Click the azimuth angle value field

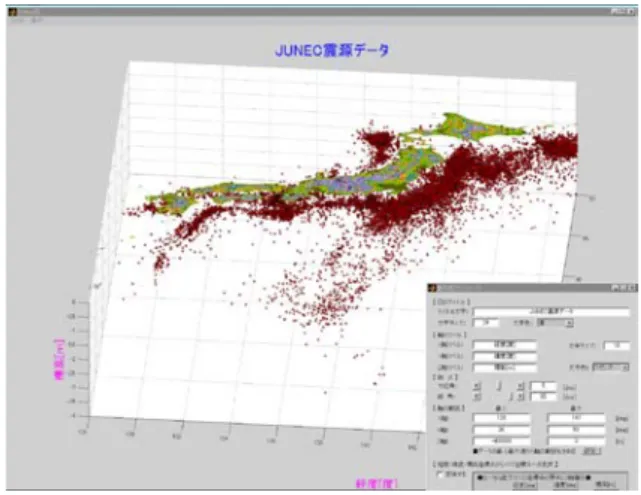543,386
